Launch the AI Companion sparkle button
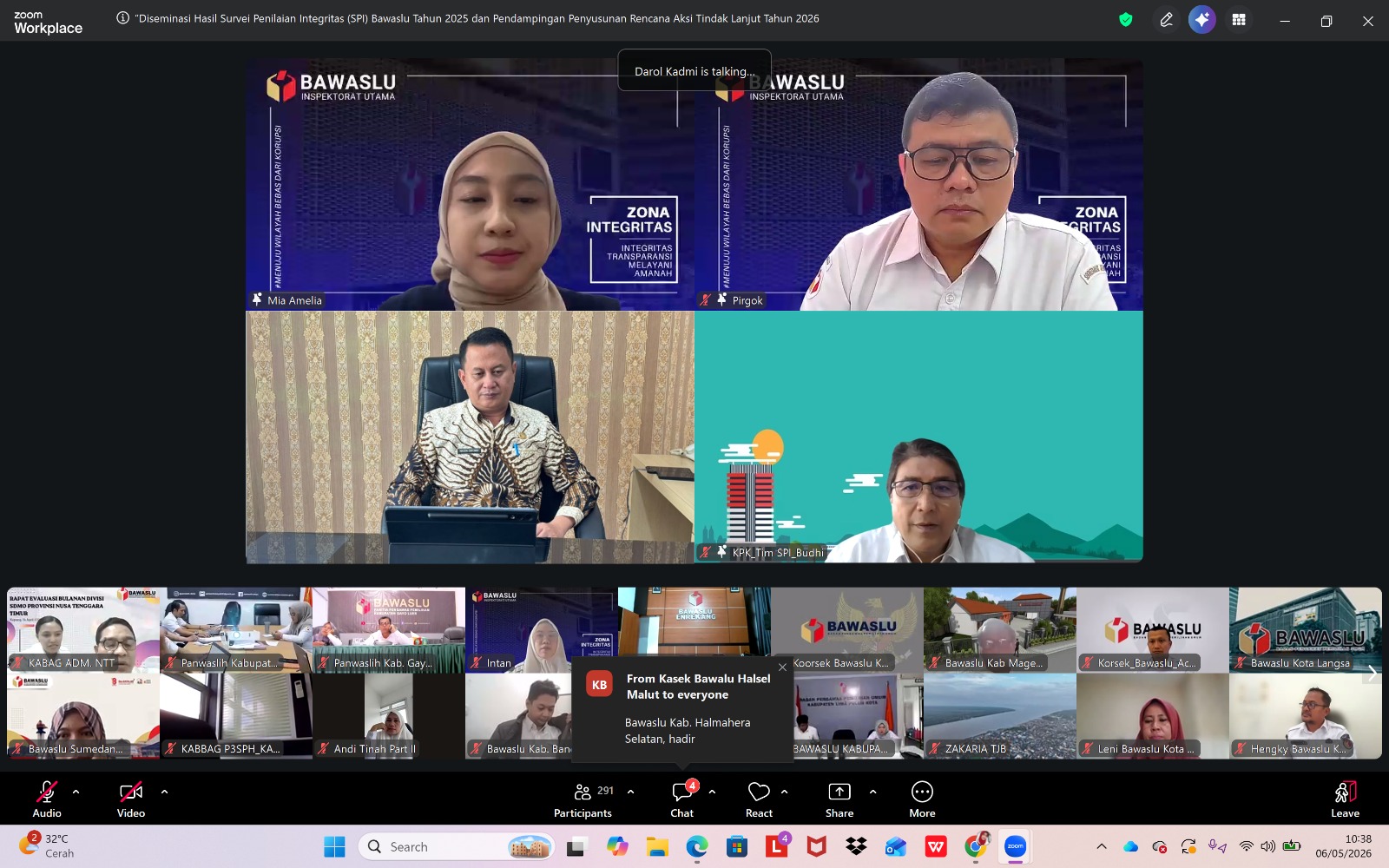Screen dimensions: 1389x868 click(1202, 20)
